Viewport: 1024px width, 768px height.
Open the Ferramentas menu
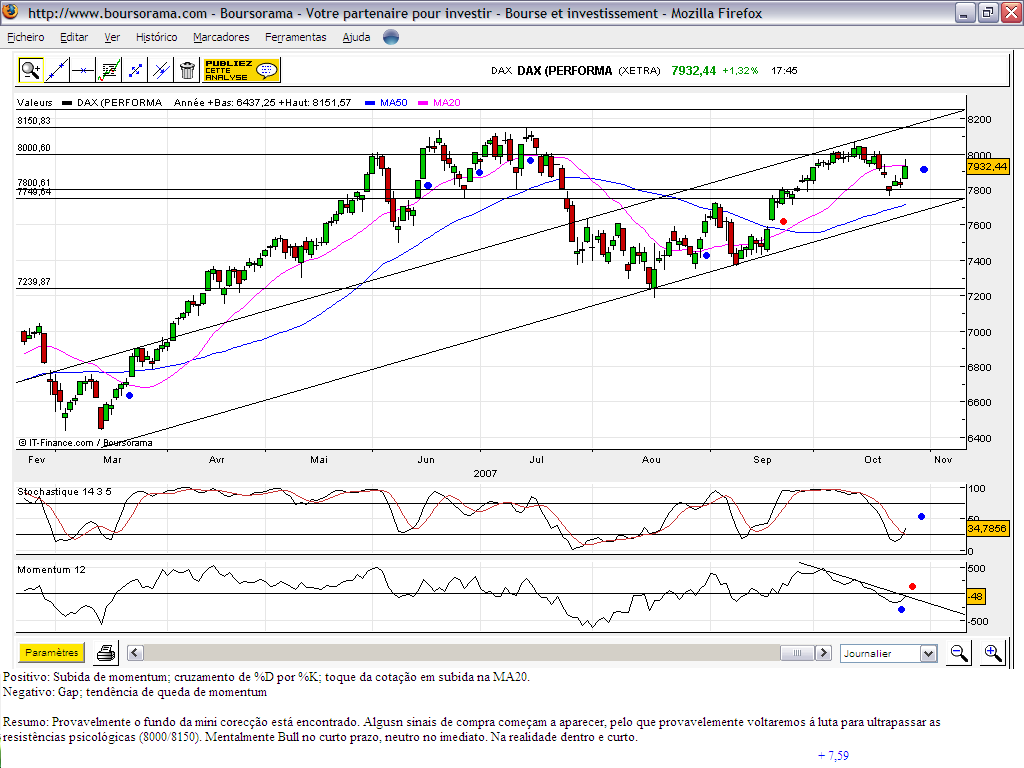click(x=295, y=37)
